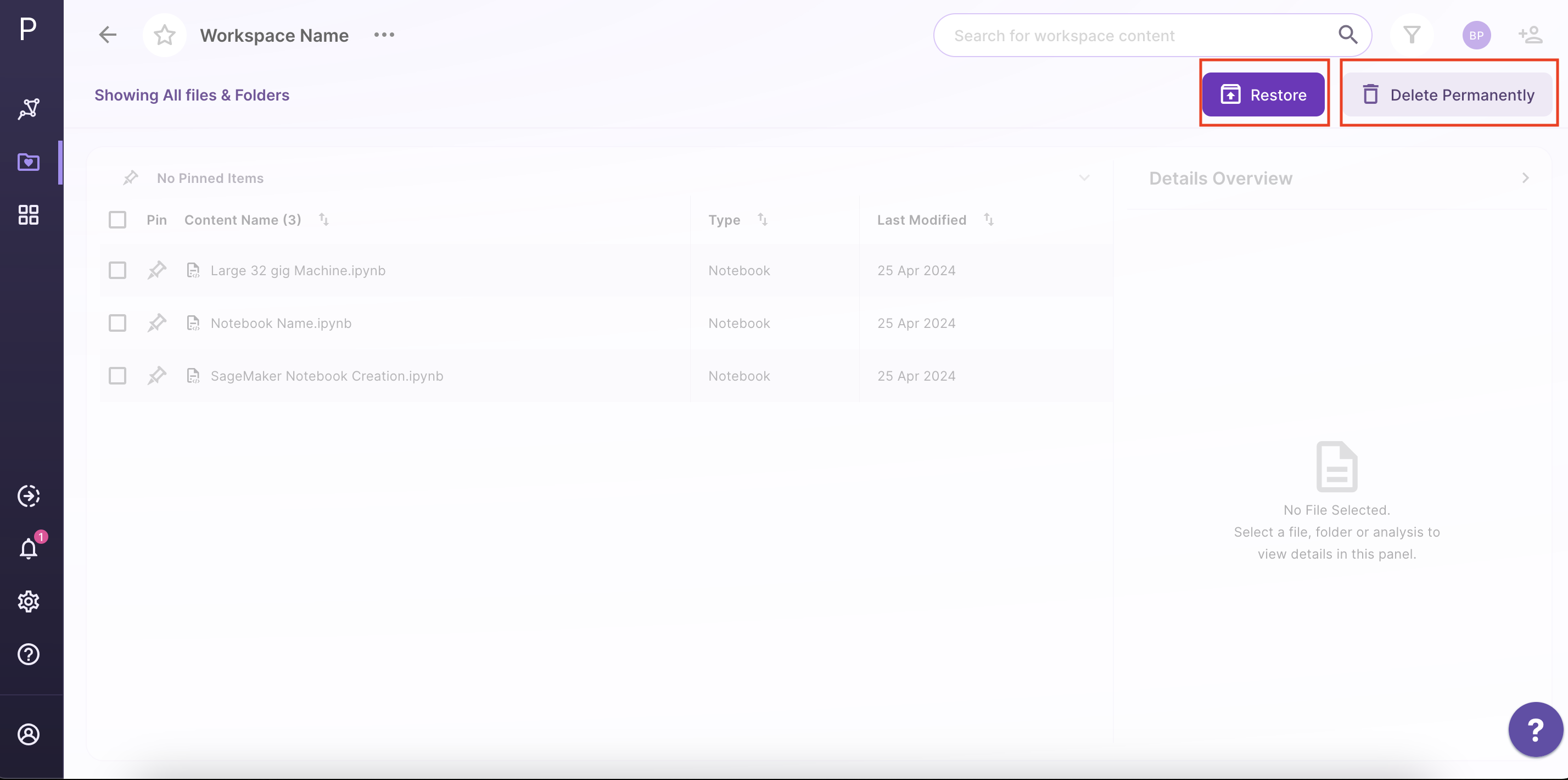Pin Notebook Name.ipynb
This screenshot has width=1568, height=780.
click(157, 324)
